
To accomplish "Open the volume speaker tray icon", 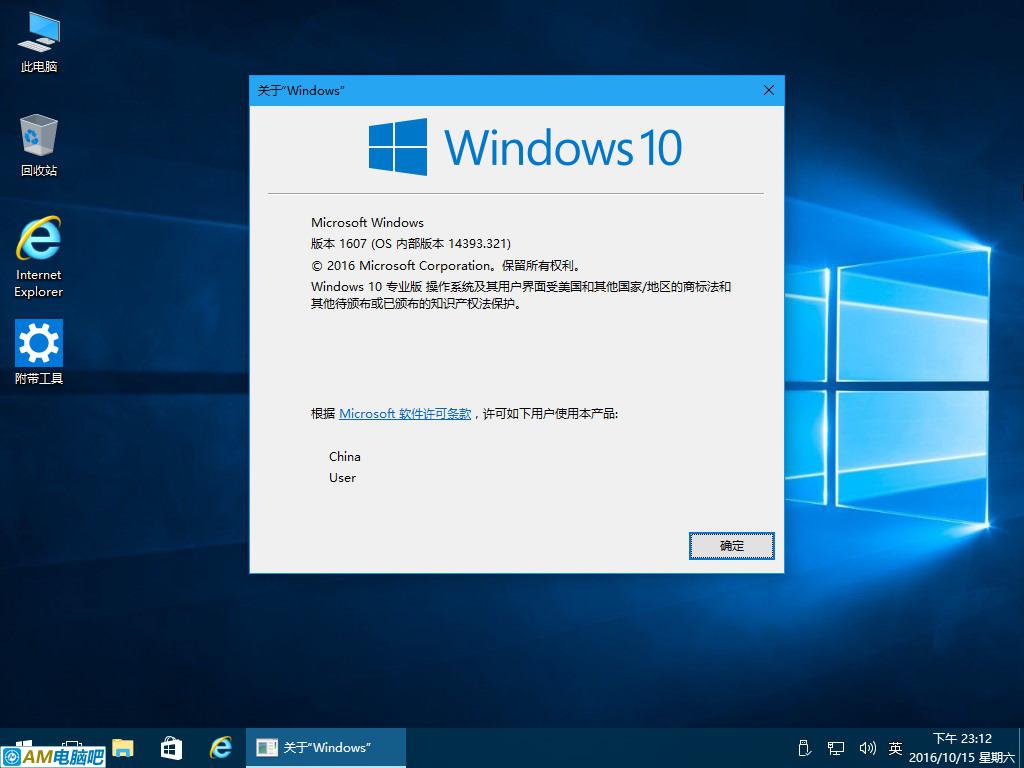I will pyautogui.click(x=867, y=748).
